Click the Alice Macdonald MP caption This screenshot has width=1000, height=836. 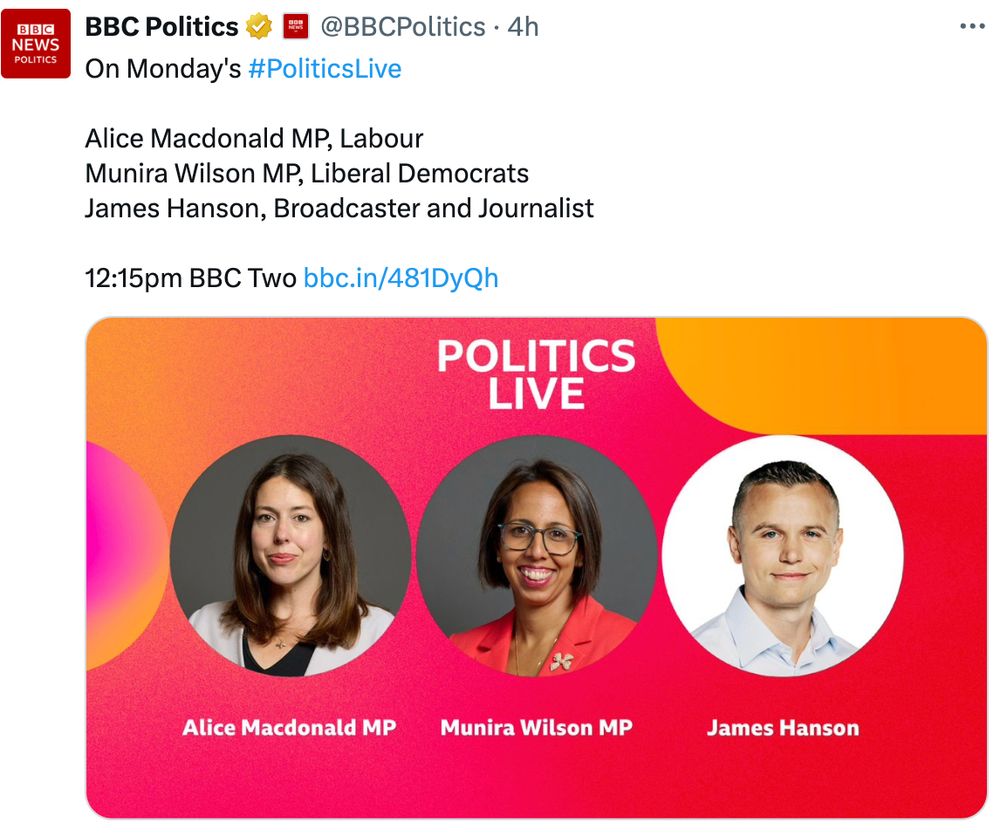pos(290,728)
